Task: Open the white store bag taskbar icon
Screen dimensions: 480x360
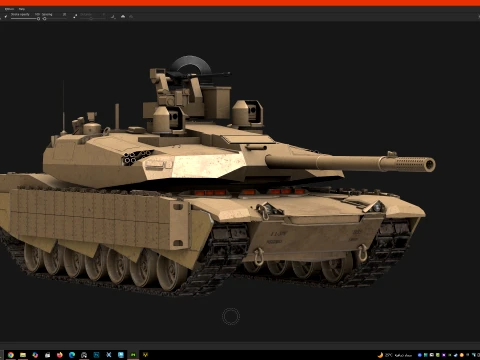Action: point(48,355)
